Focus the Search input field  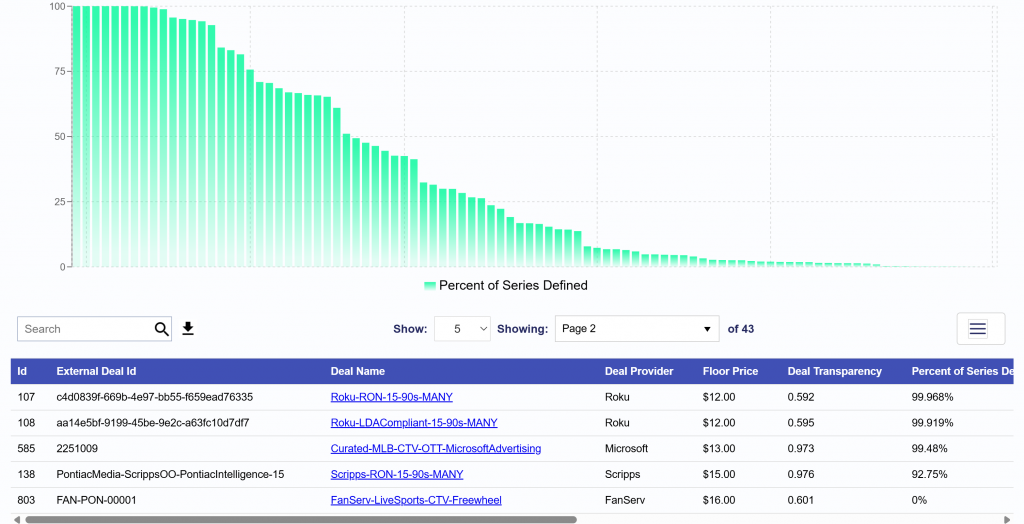(x=86, y=329)
